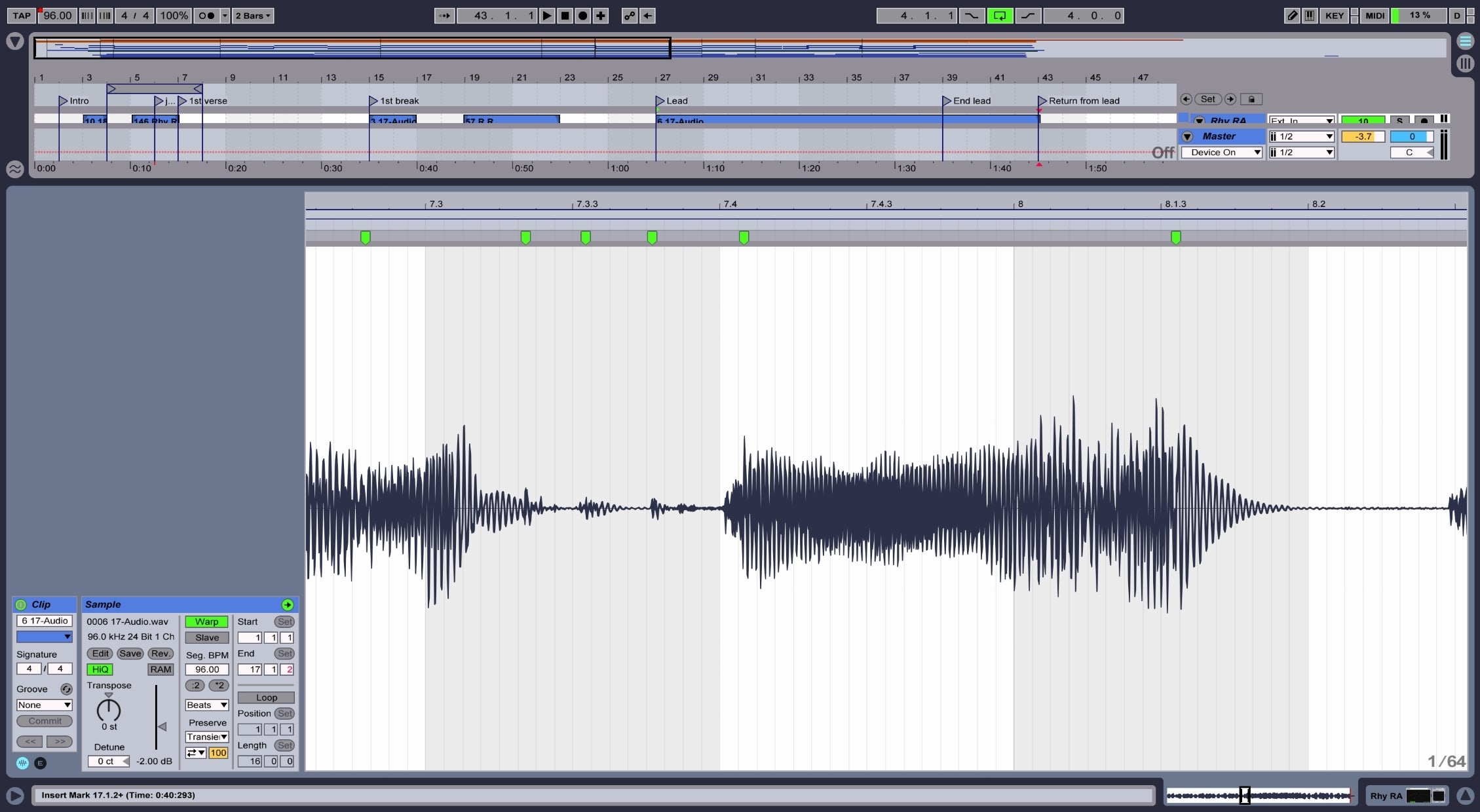Image resolution: width=1480 pixels, height=812 pixels.
Task: Click the transport Stop button
Action: 565,16
